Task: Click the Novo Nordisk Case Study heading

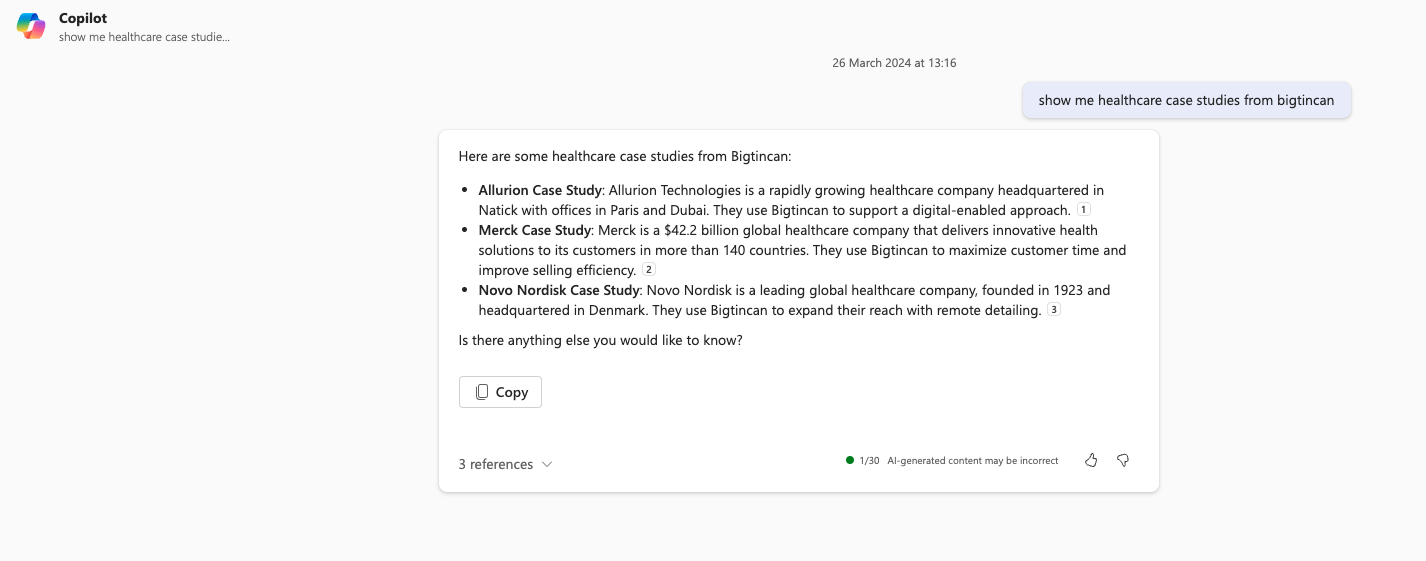Action: [559, 290]
